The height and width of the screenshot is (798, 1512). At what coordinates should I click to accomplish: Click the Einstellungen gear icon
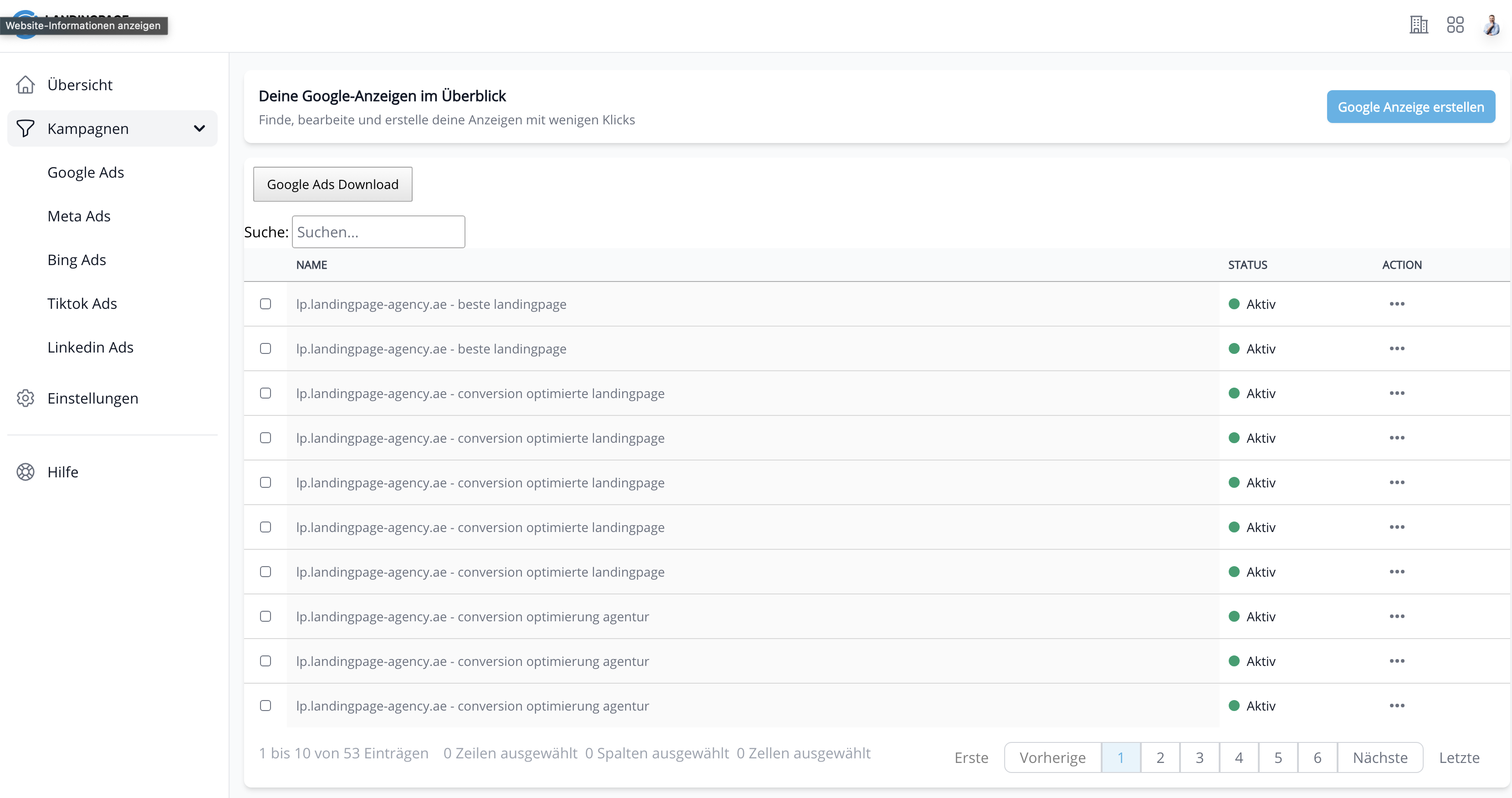[x=25, y=398]
